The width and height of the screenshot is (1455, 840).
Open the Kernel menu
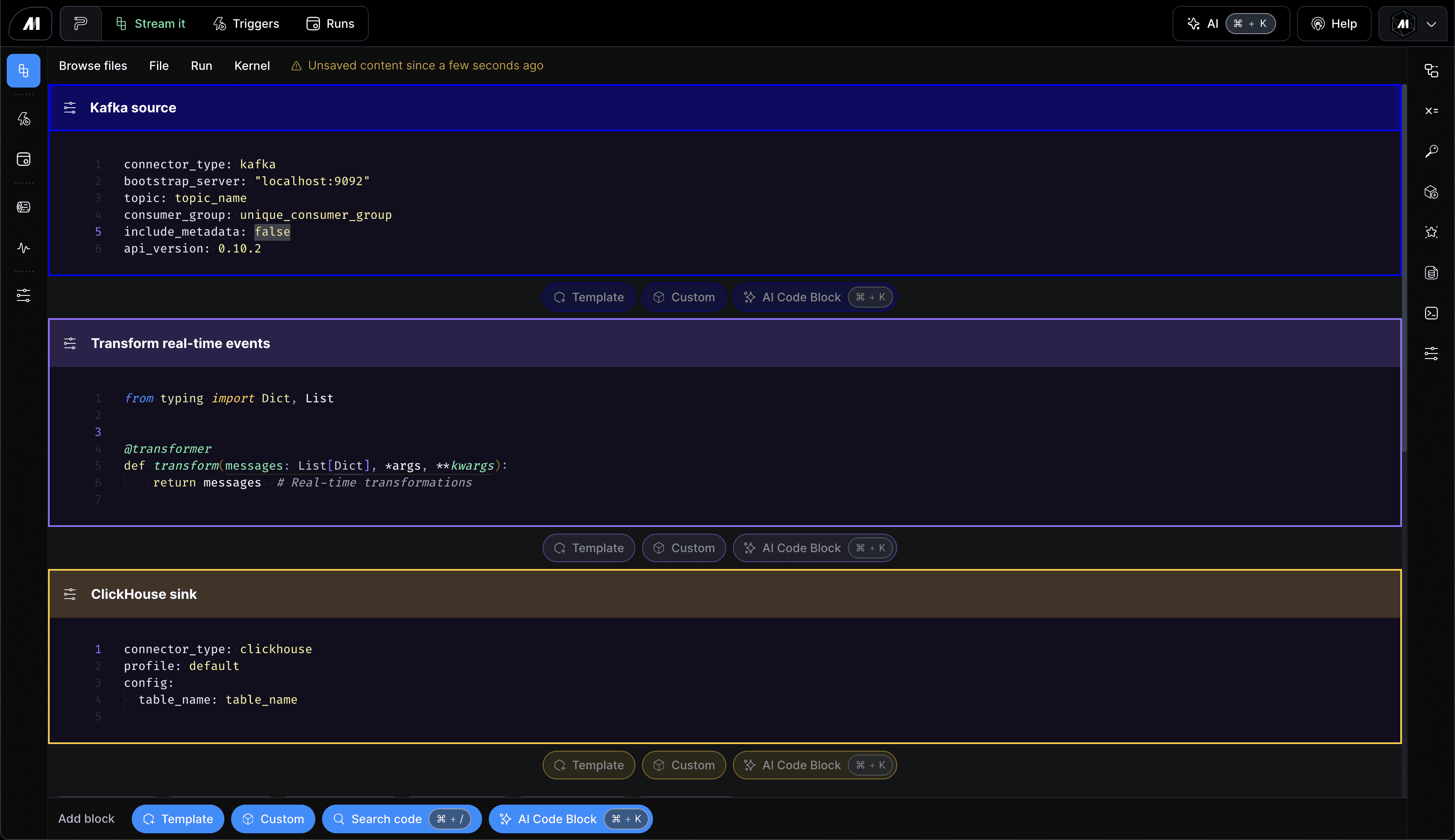click(252, 66)
